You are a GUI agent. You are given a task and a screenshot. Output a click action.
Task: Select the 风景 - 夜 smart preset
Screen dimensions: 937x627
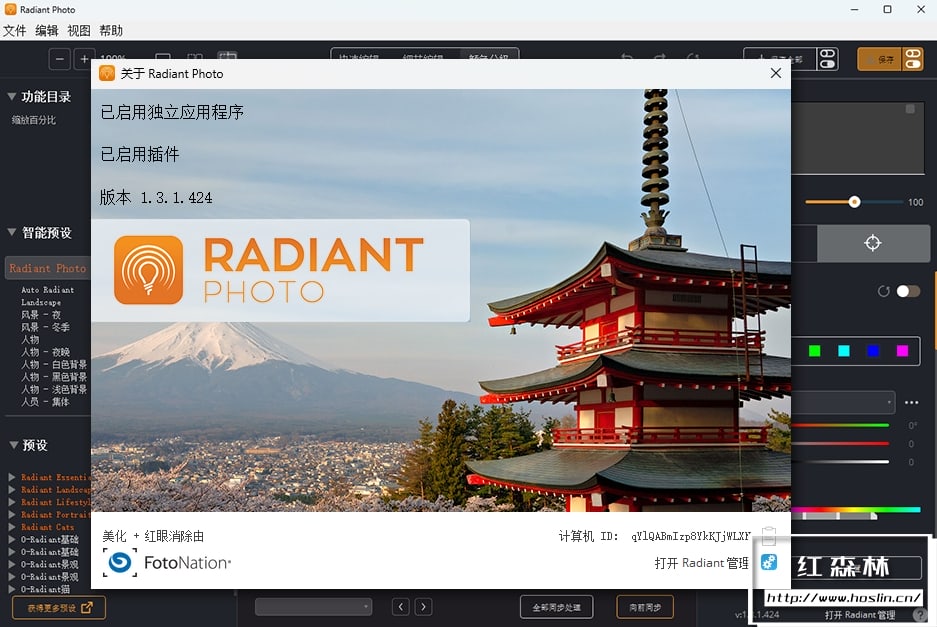point(41,314)
